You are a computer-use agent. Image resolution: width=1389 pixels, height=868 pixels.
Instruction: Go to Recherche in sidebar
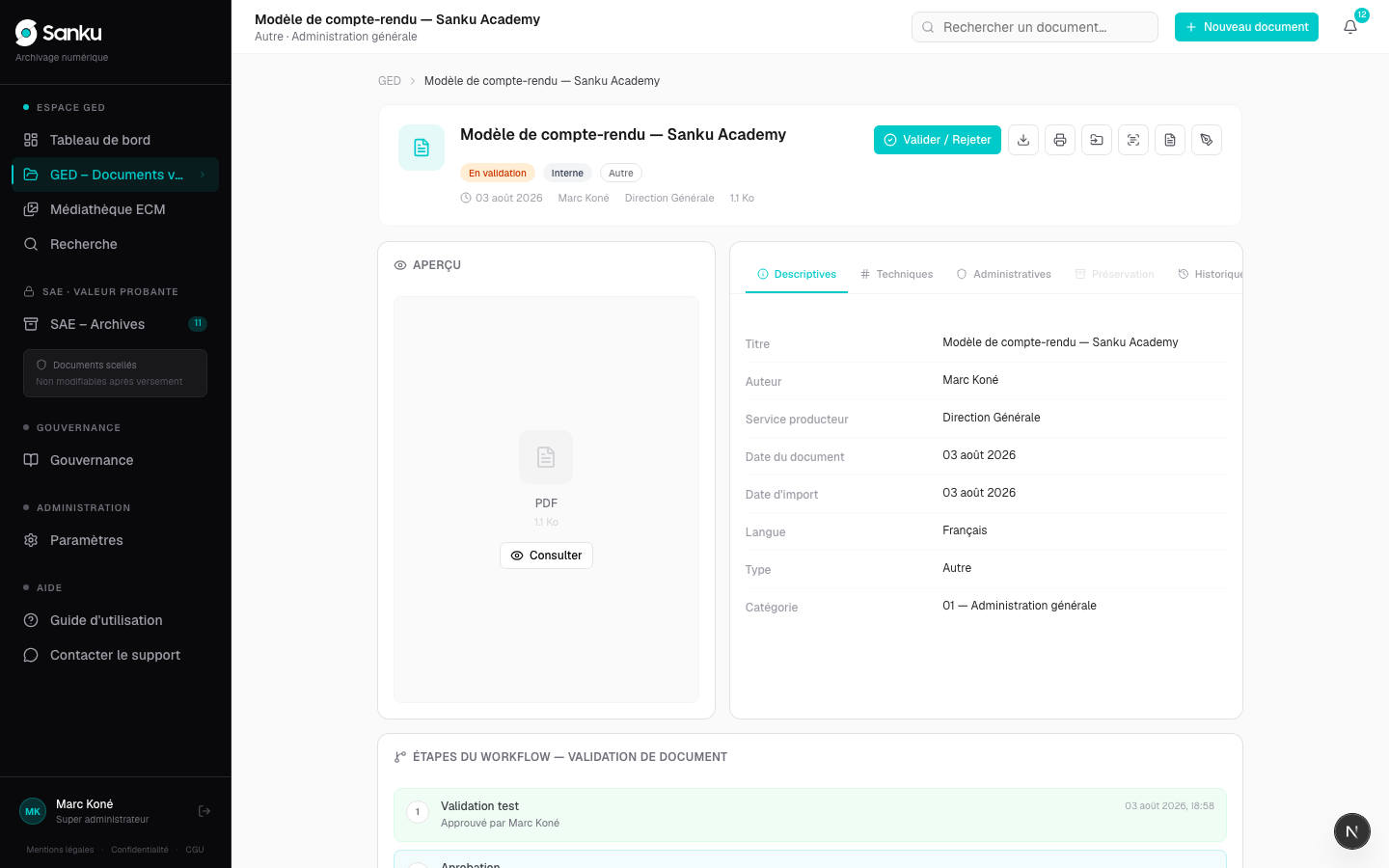pyautogui.click(x=116, y=244)
